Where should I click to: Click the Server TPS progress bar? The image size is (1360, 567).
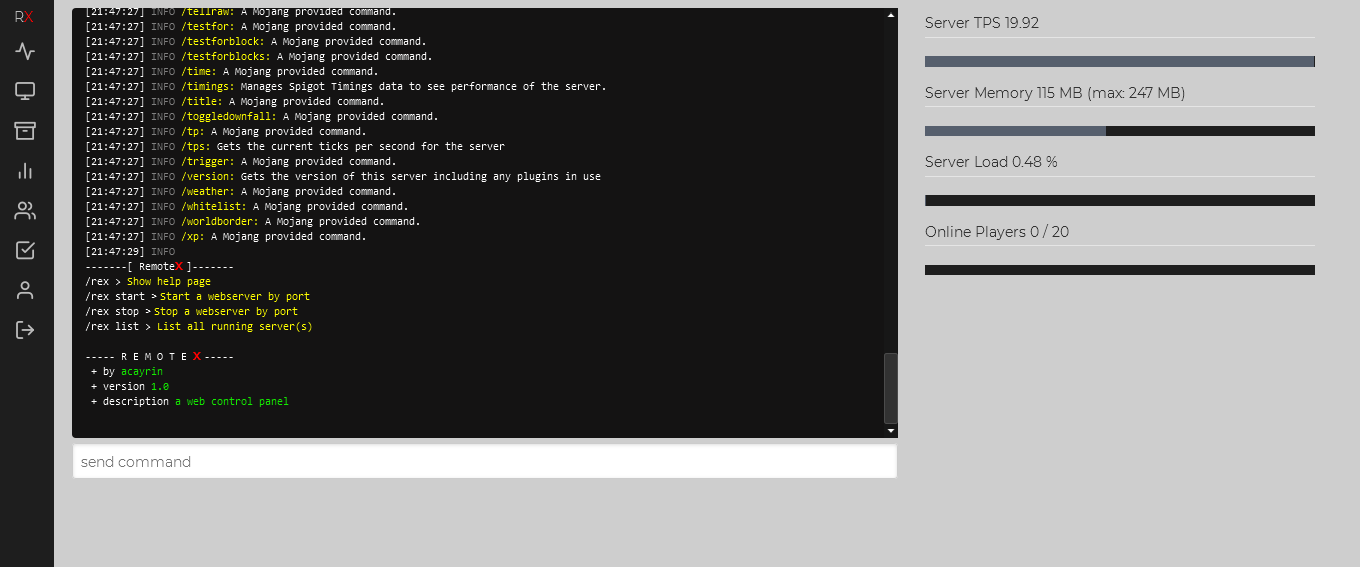click(1120, 61)
